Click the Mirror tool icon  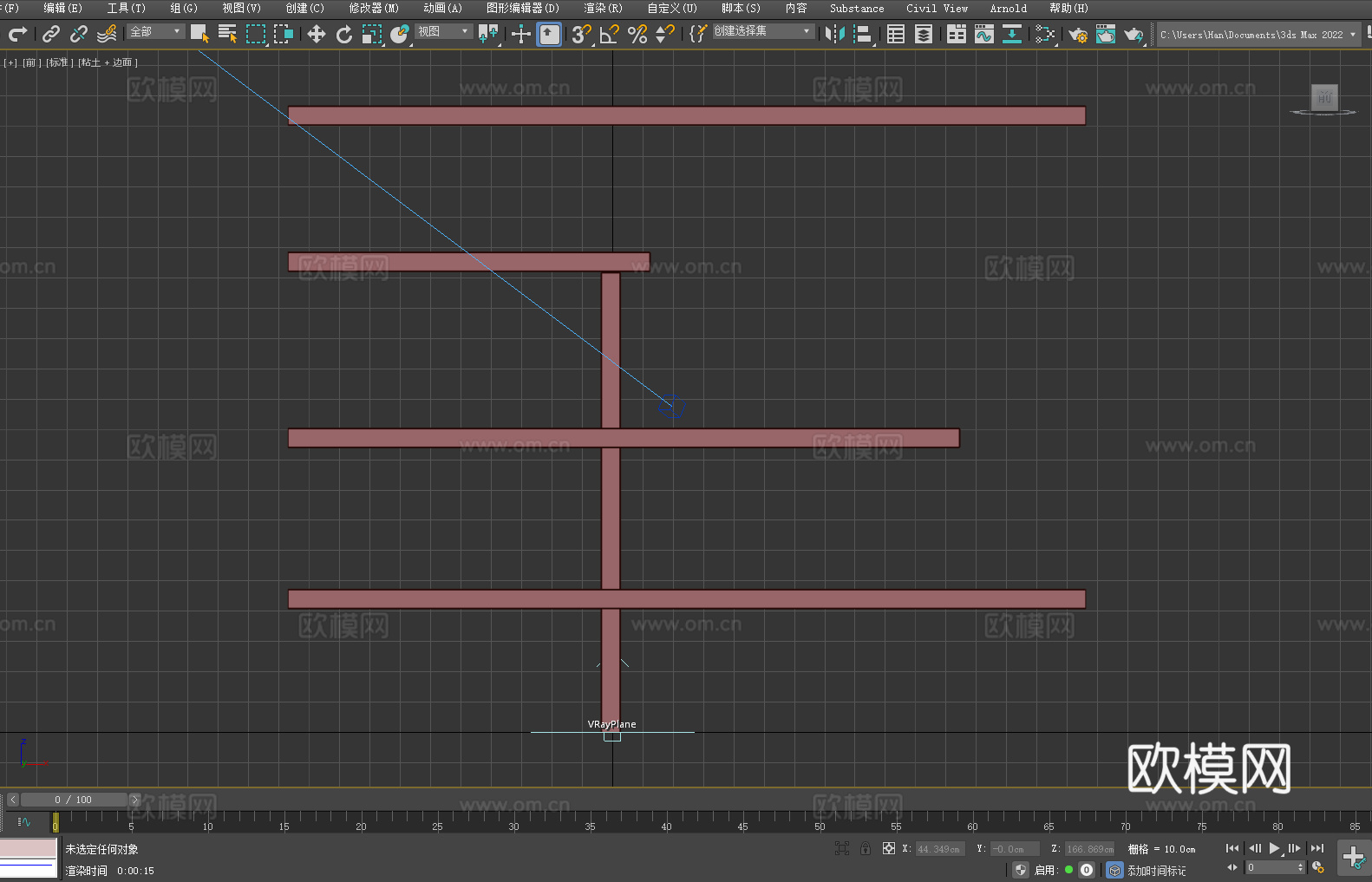(835, 34)
